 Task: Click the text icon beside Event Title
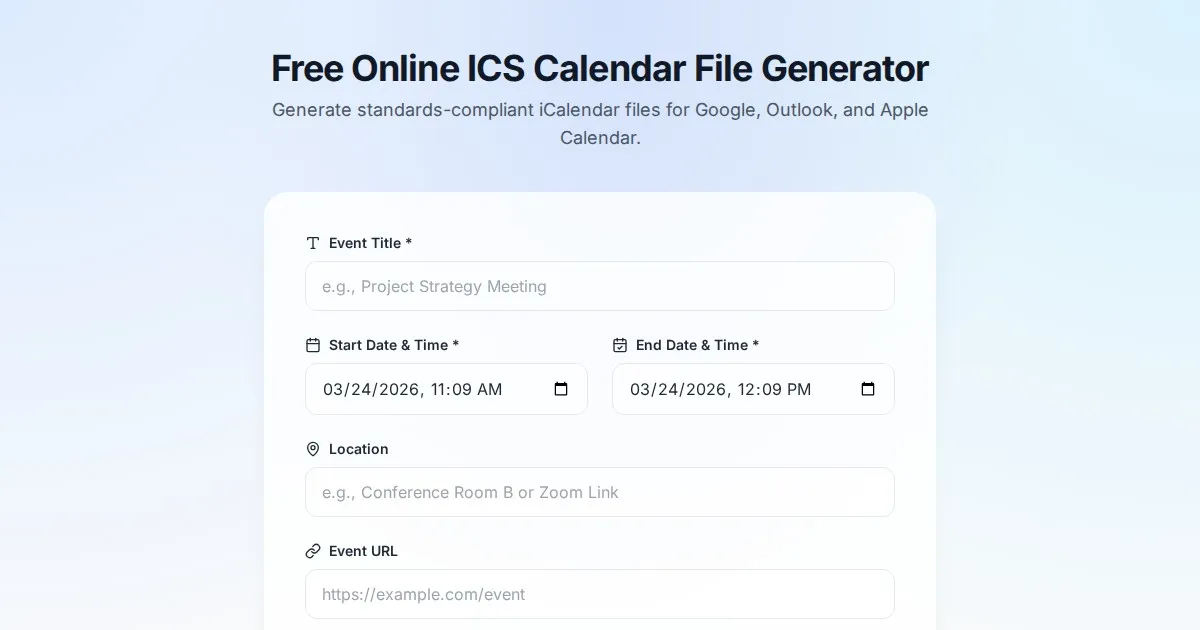313,243
